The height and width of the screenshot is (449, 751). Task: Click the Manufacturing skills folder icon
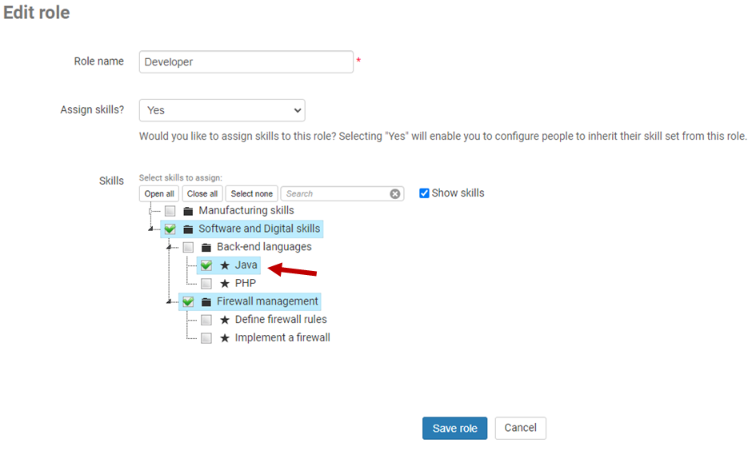point(188,211)
